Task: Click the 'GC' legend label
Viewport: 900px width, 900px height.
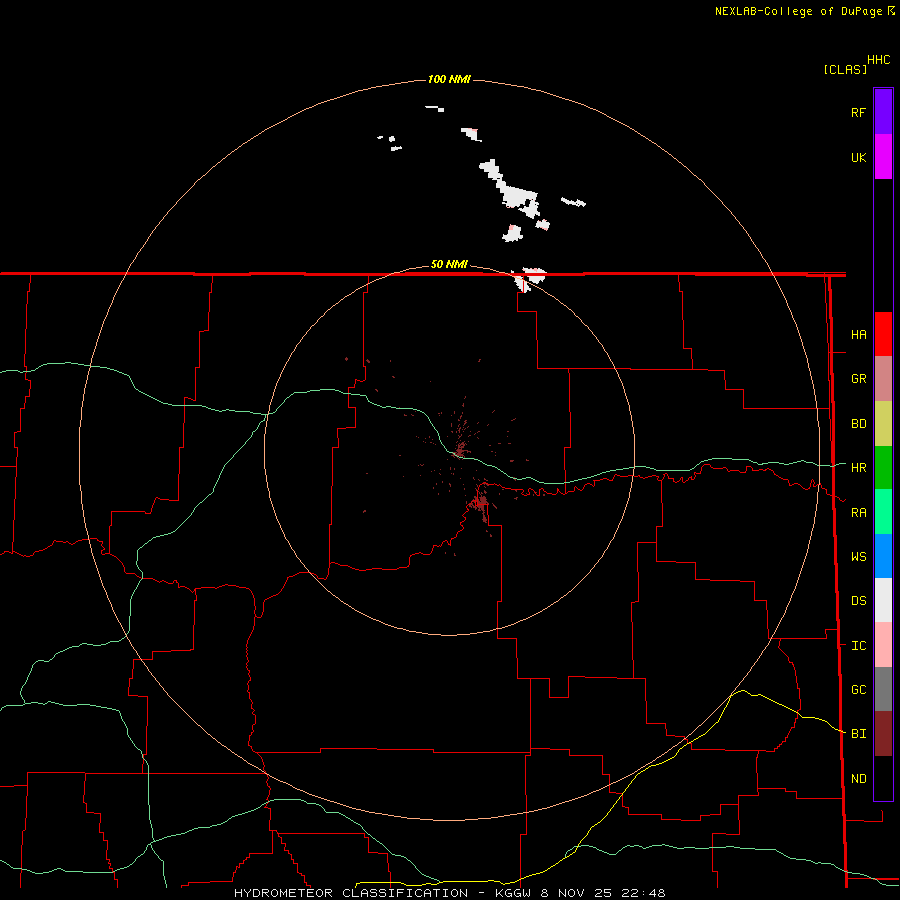Action: [x=859, y=690]
